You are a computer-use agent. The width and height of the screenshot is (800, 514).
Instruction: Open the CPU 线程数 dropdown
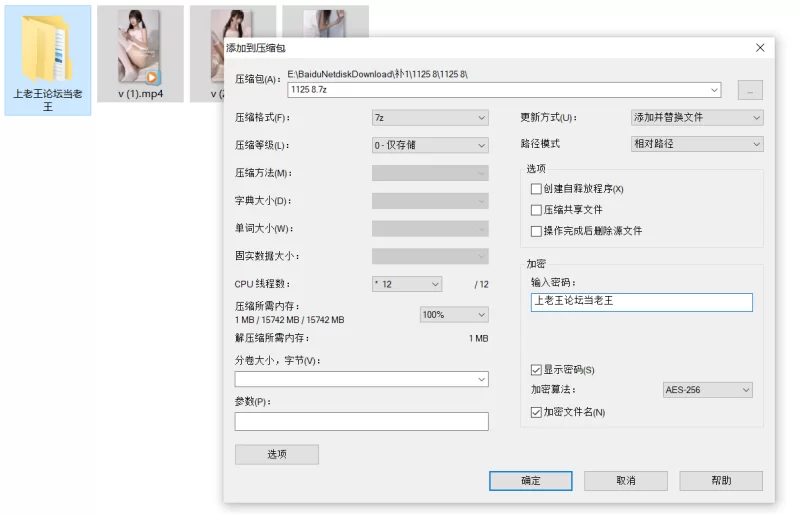point(407,284)
